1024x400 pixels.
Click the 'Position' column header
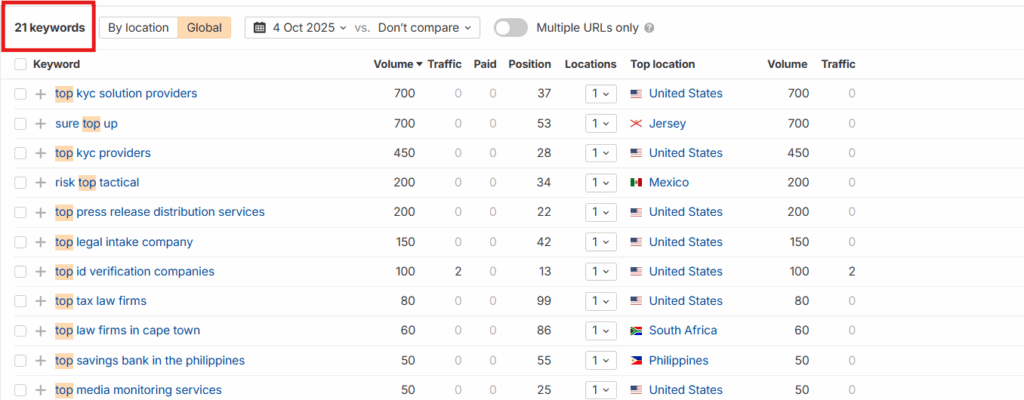[x=529, y=64]
